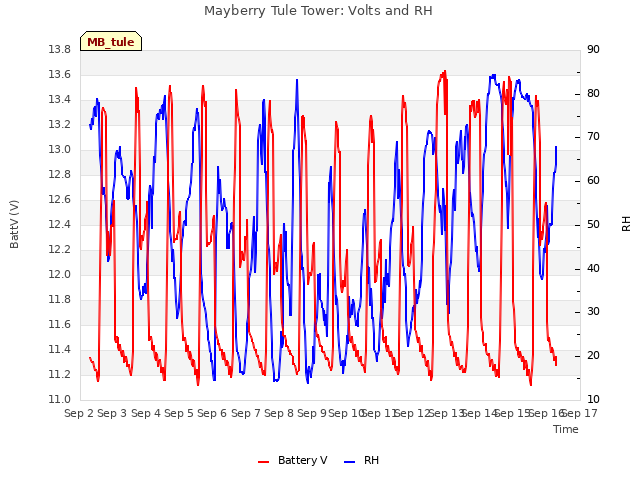The height and width of the screenshot is (480, 640).
Task: Click the RH right axis label
Action: pos(626,224)
